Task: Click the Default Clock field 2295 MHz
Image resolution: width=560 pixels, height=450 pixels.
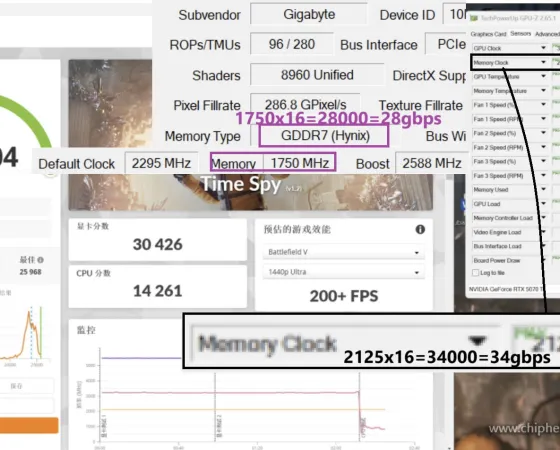Action: point(161,164)
